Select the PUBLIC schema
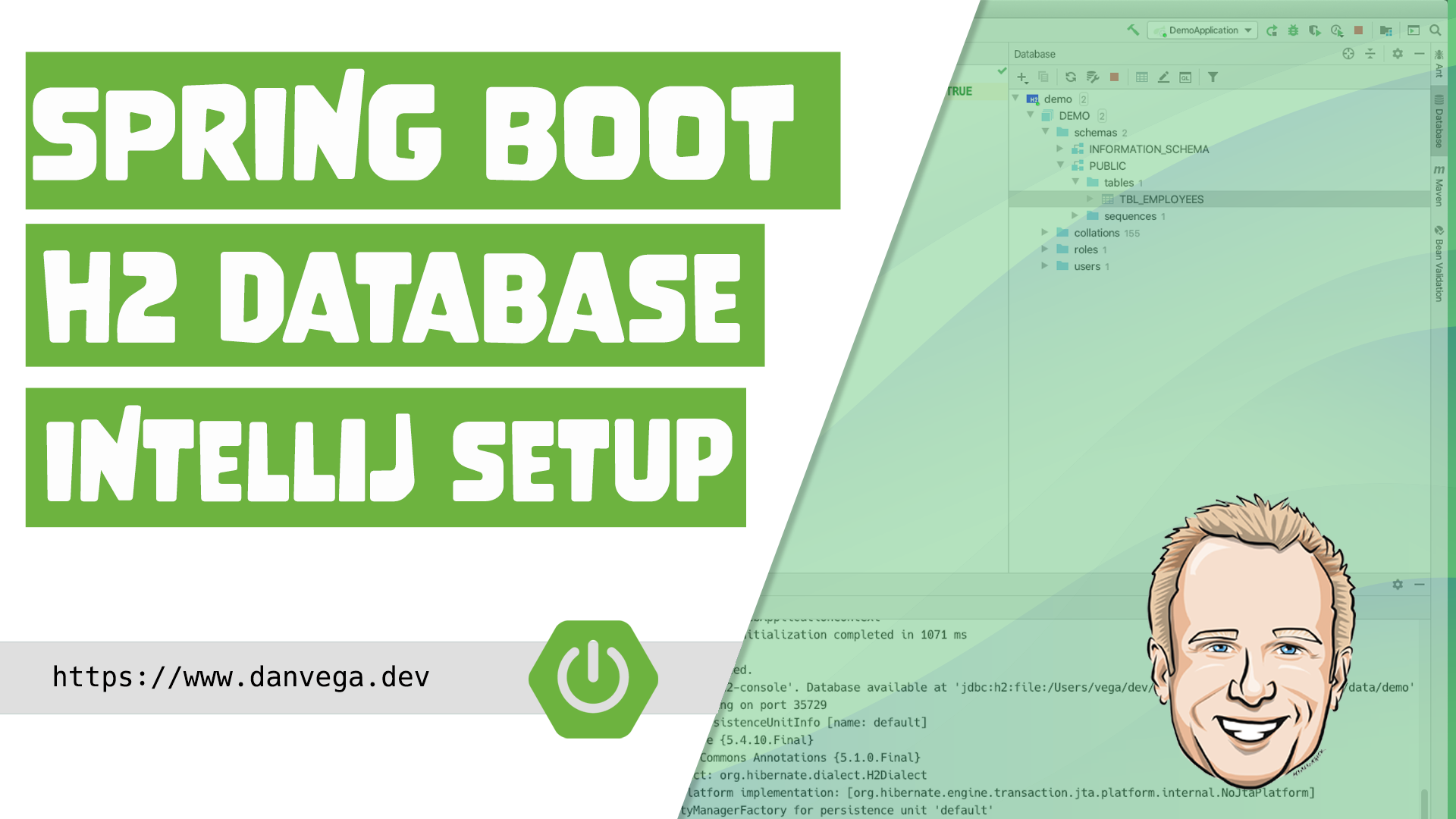Screen dimensions: 1456x819 coord(1219,165)
